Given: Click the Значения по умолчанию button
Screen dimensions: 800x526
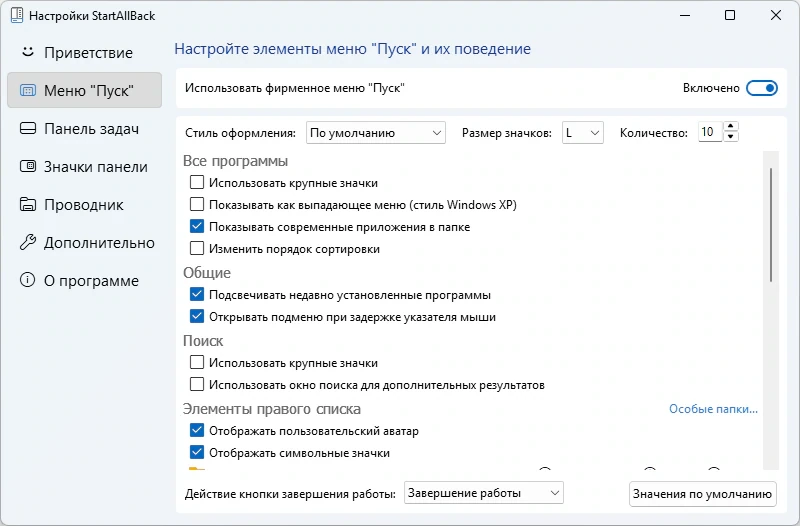Looking at the screenshot, I should (x=703, y=494).
